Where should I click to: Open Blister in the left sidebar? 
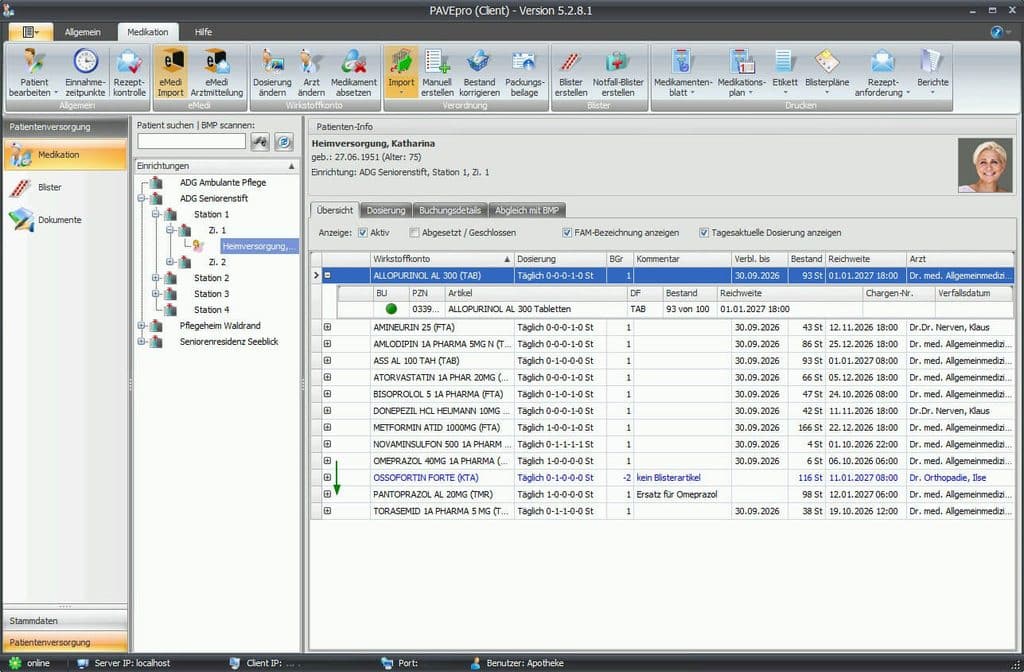(49, 187)
